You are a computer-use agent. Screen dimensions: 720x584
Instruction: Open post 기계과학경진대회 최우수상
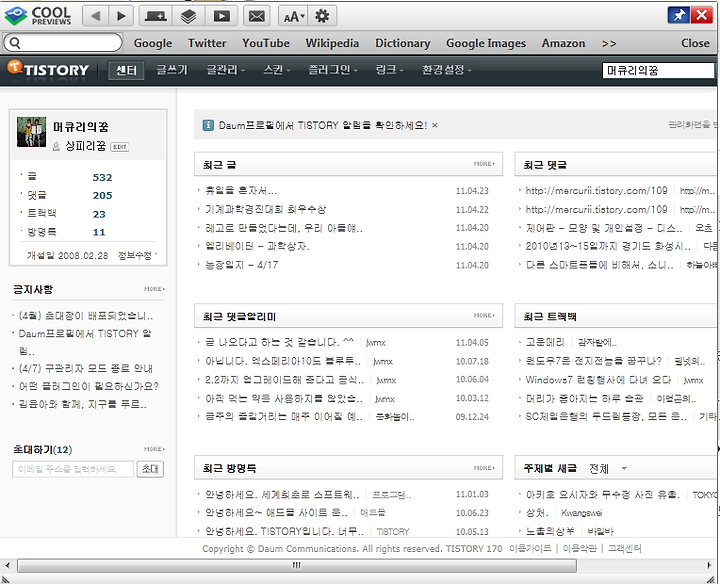click(266, 209)
